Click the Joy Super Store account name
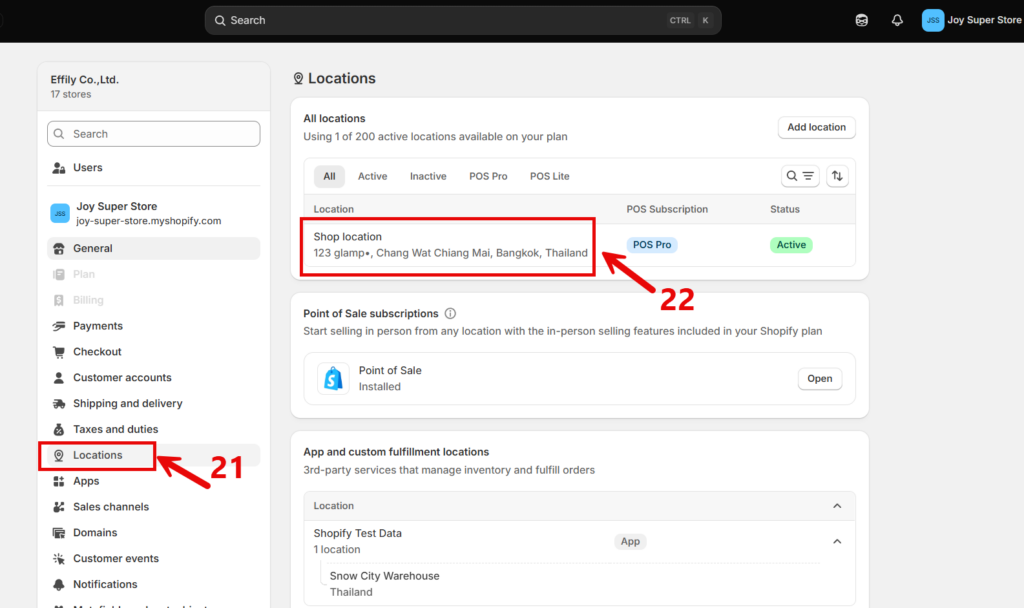Viewport: 1024px width, 608px height. 984,20
